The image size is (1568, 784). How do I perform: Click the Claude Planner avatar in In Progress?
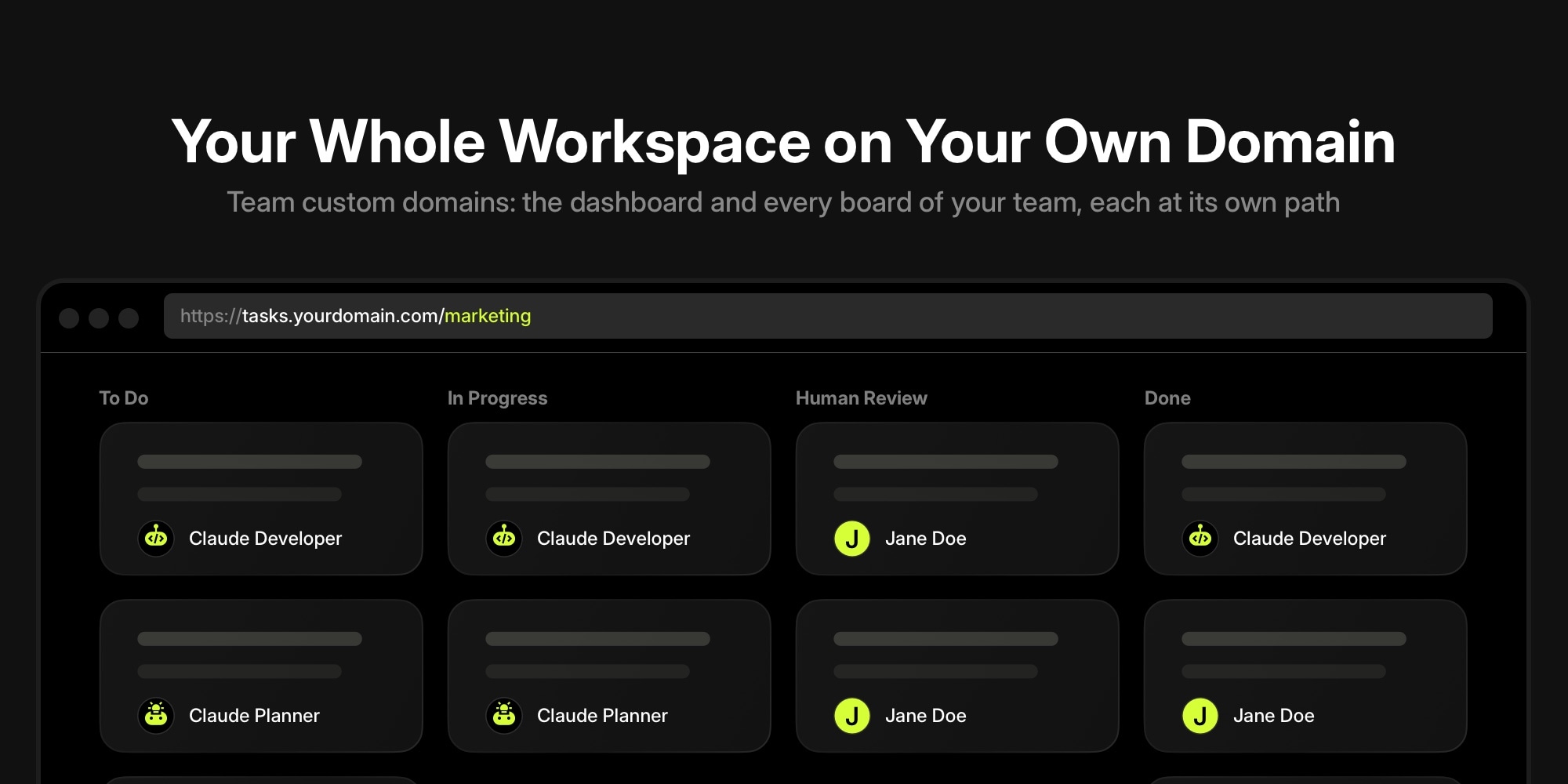504,716
